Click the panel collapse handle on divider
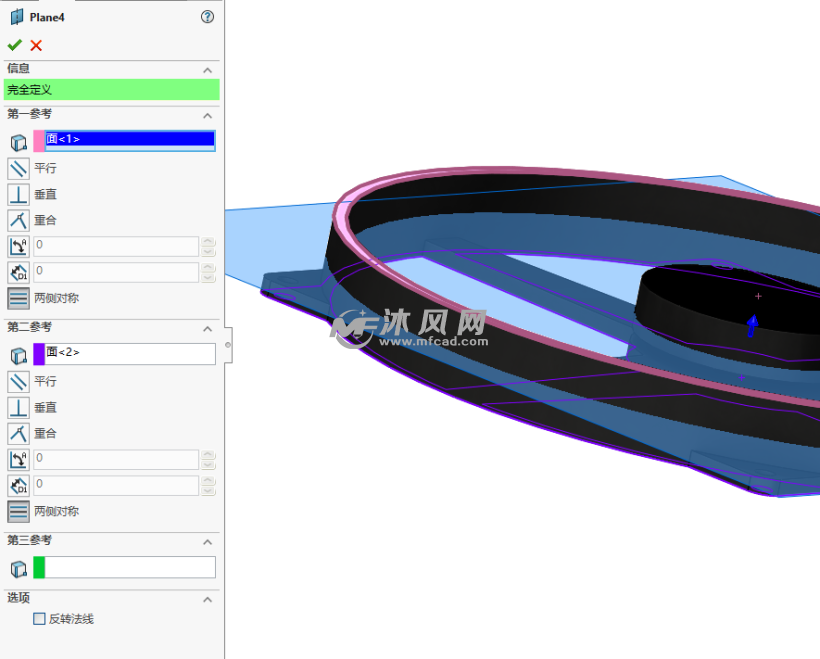This screenshot has height=659, width=820. [x=228, y=345]
